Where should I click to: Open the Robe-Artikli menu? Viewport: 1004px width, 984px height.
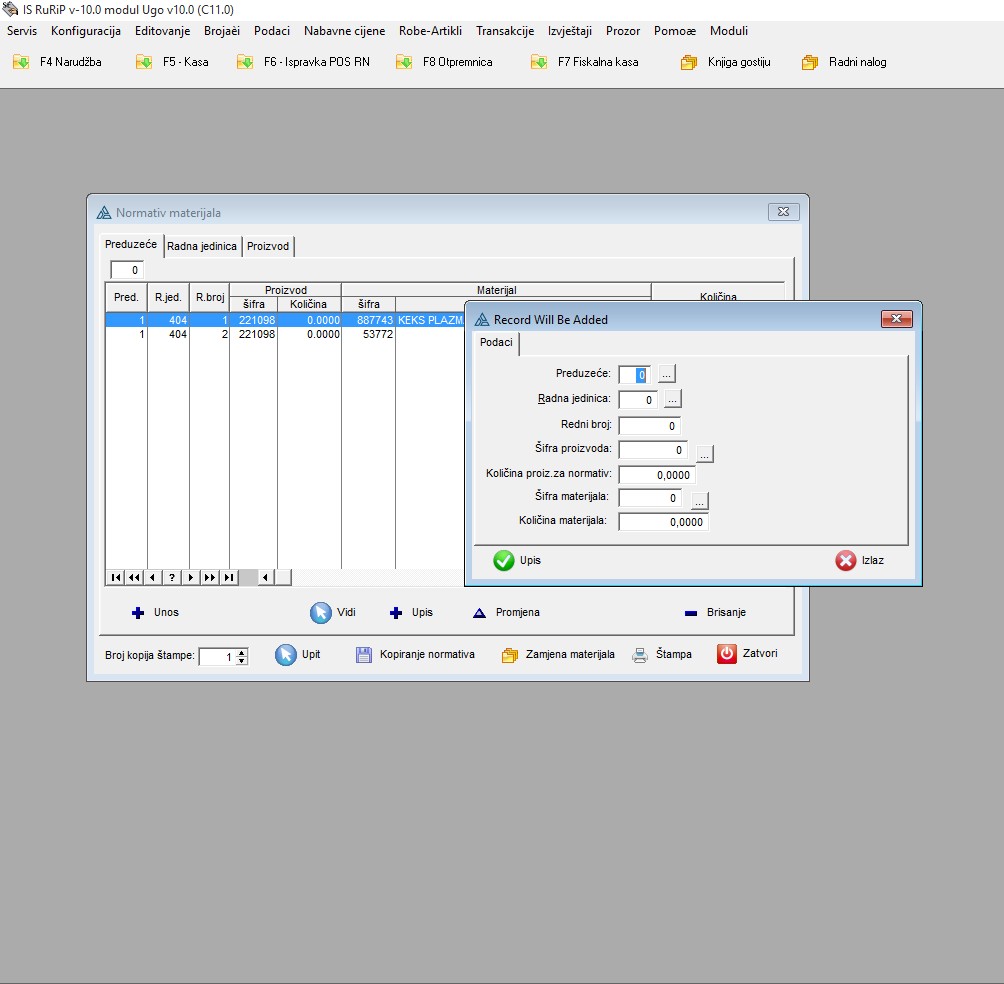430,31
